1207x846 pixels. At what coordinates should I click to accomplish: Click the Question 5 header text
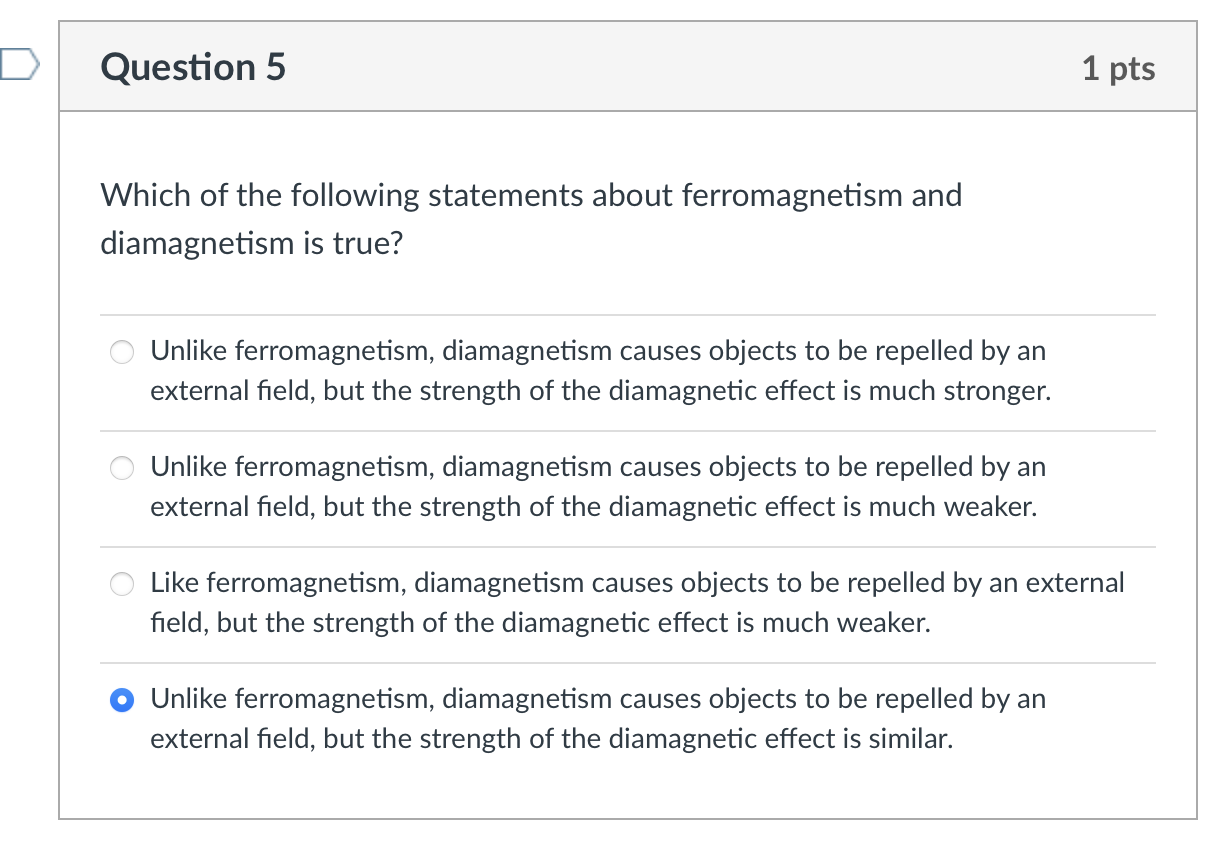coord(192,67)
